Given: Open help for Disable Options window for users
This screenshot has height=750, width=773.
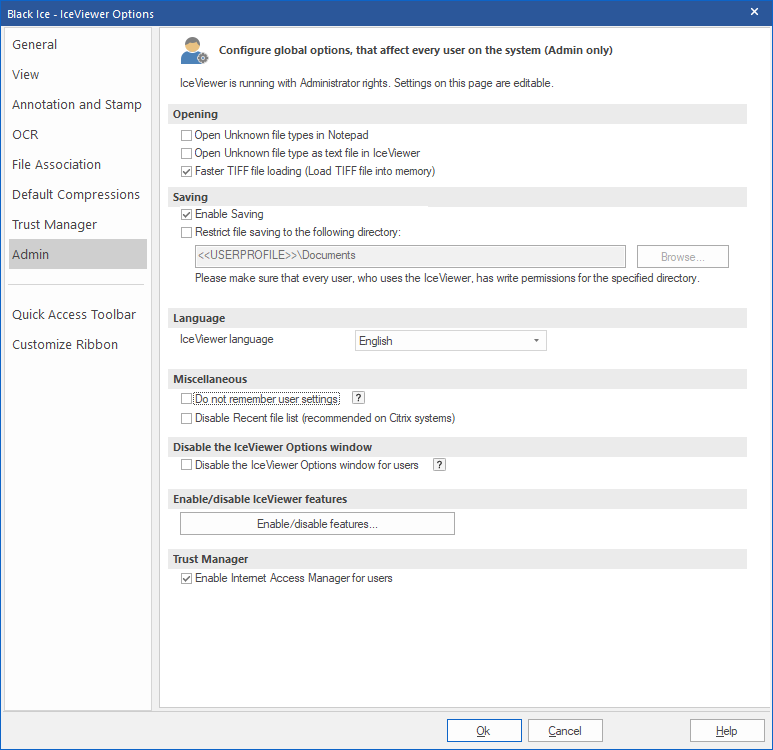Looking at the screenshot, I should click(439, 464).
